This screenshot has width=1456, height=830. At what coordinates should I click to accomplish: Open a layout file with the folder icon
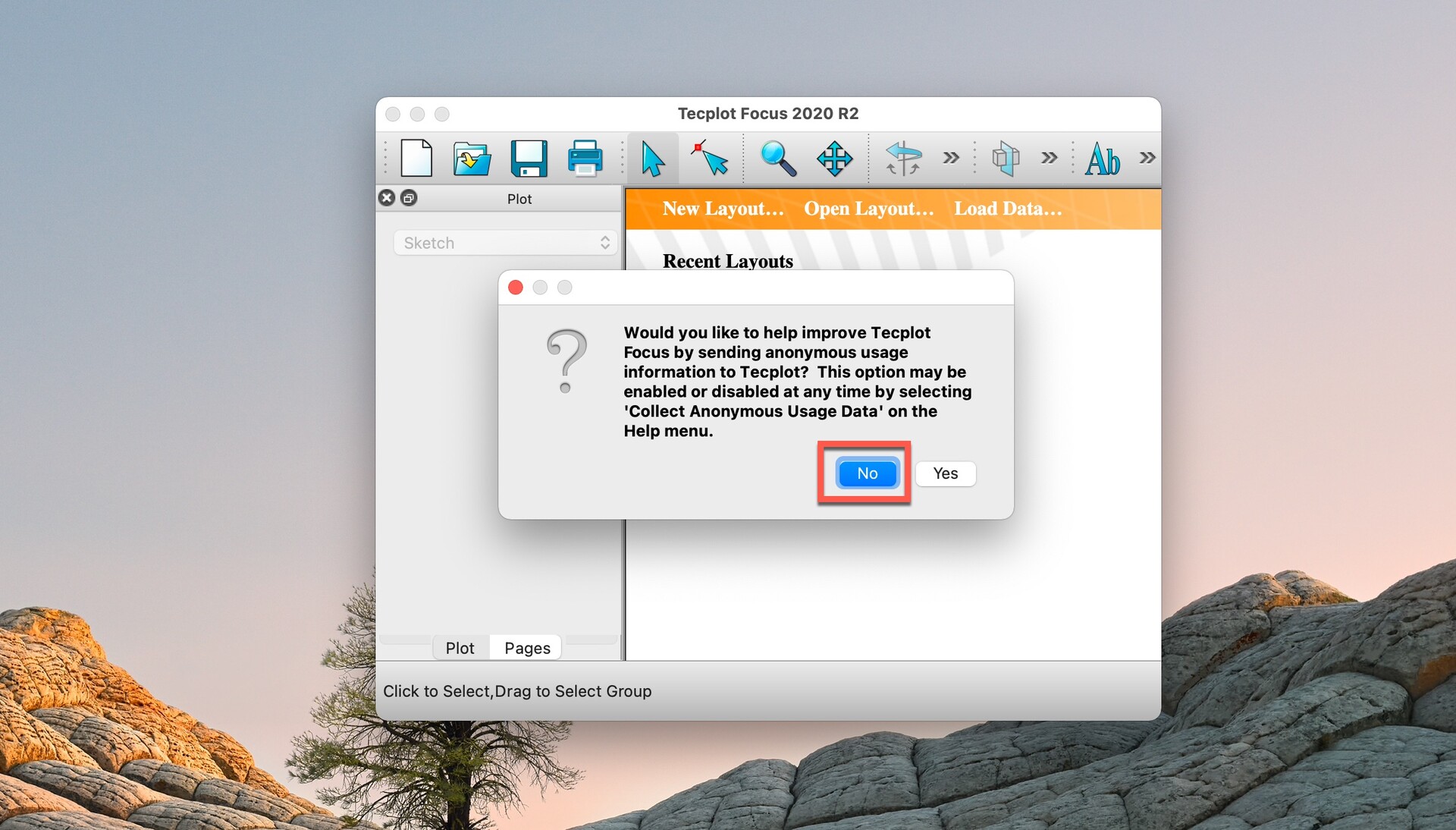tap(472, 158)
